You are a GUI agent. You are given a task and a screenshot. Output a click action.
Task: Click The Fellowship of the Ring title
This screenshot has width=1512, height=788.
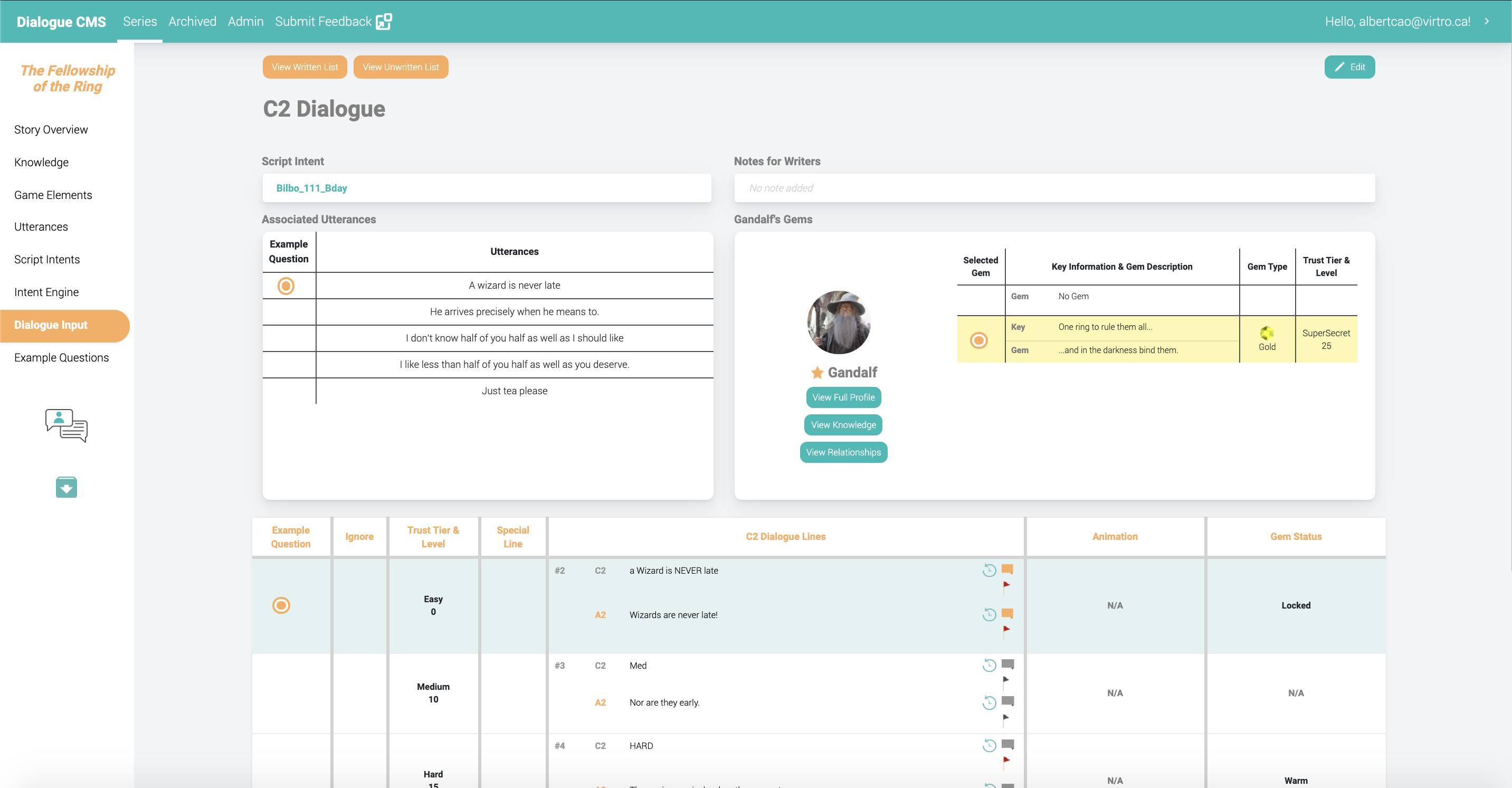click(68, 79)
